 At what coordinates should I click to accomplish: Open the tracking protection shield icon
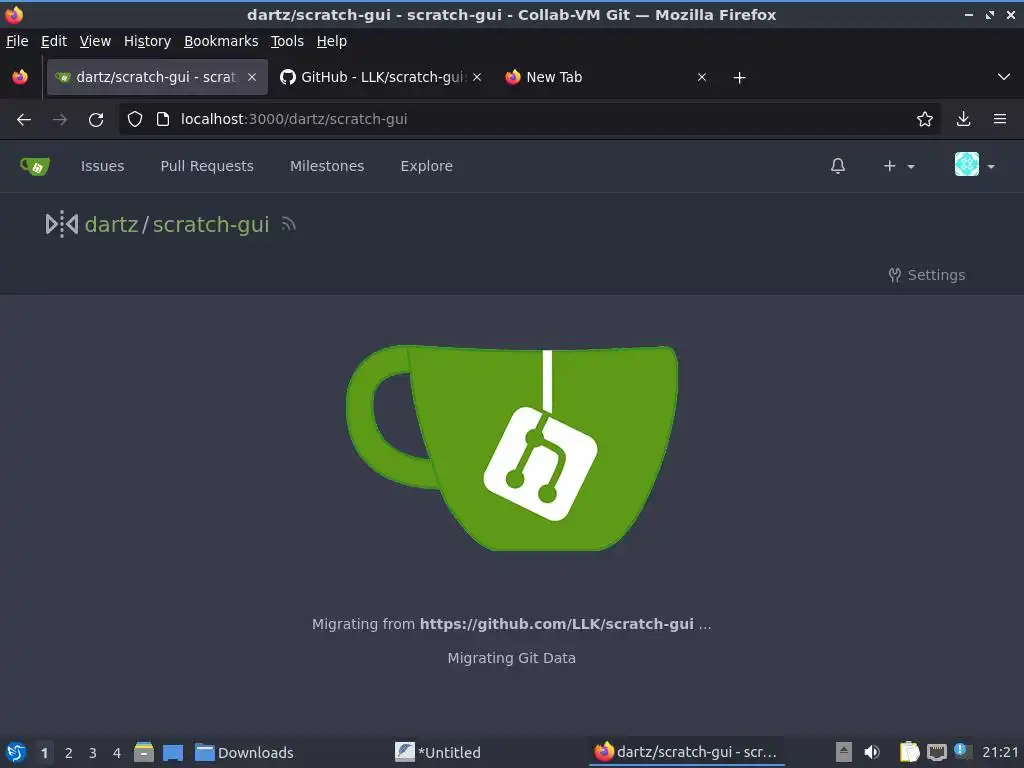click(135, 119)
